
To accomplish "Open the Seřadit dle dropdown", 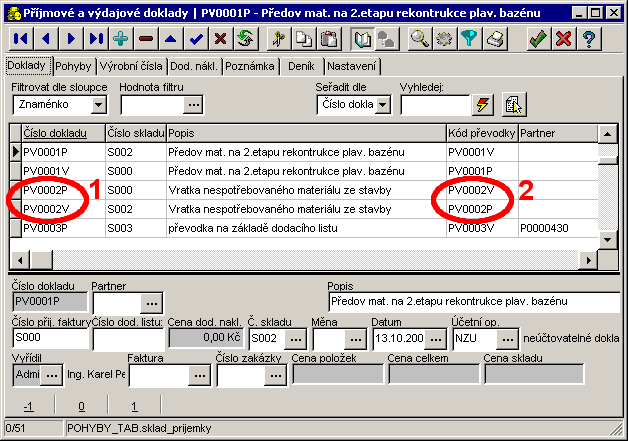I will 382,105.
